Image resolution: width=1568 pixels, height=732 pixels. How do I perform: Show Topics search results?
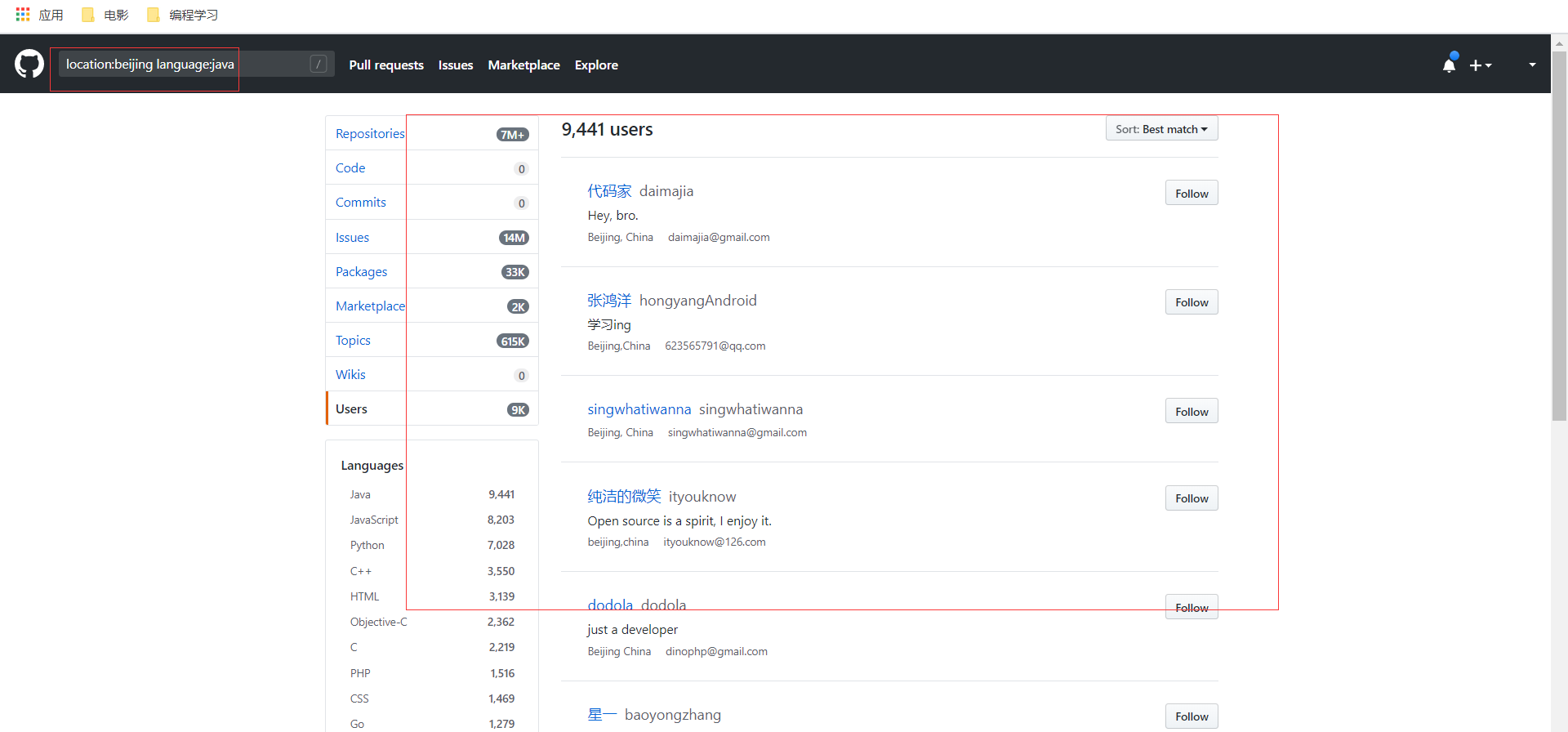pos(432,340)
